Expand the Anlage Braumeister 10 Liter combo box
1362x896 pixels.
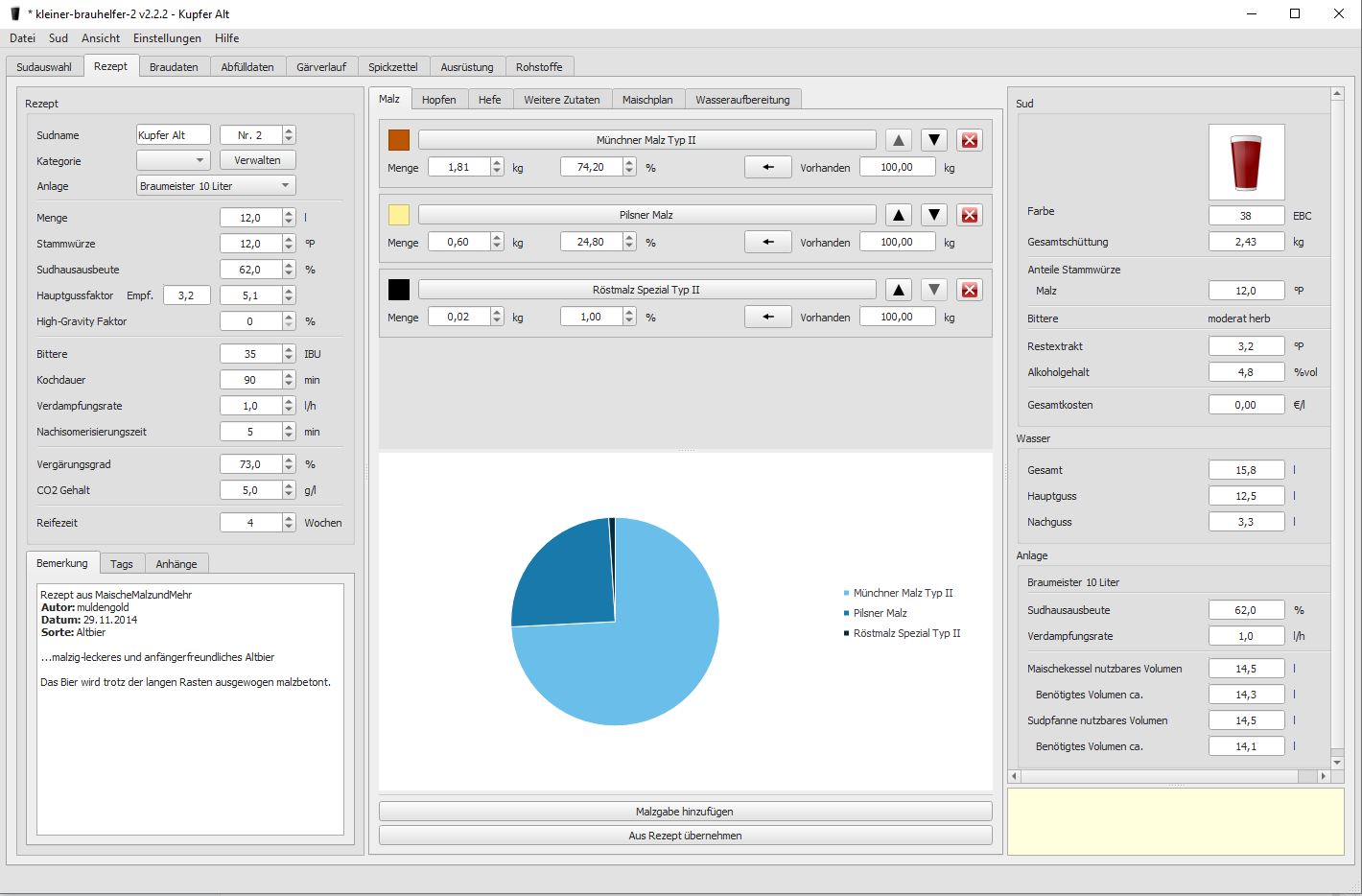pyautogui.click(x=216, y=186)
